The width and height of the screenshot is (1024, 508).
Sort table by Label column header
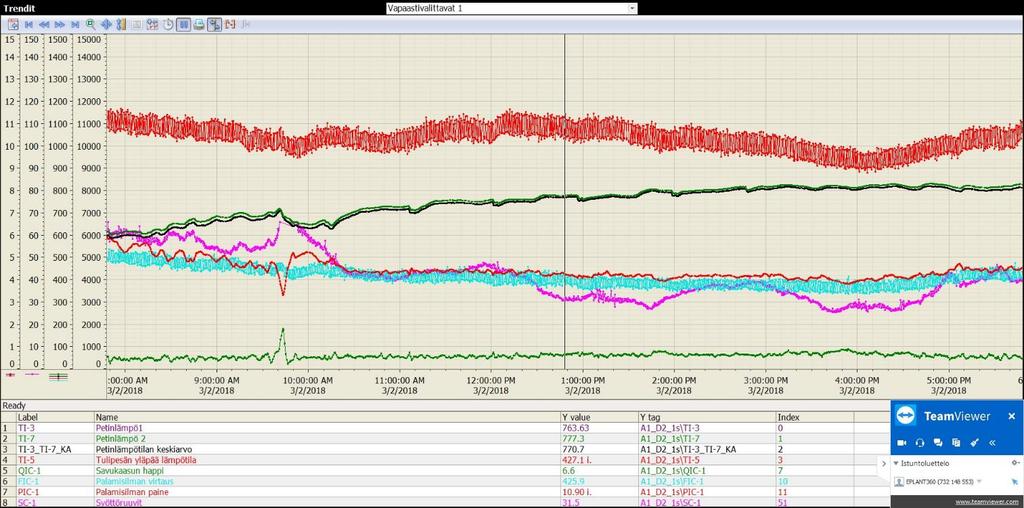pyautogui.click(x=55, y=417)
